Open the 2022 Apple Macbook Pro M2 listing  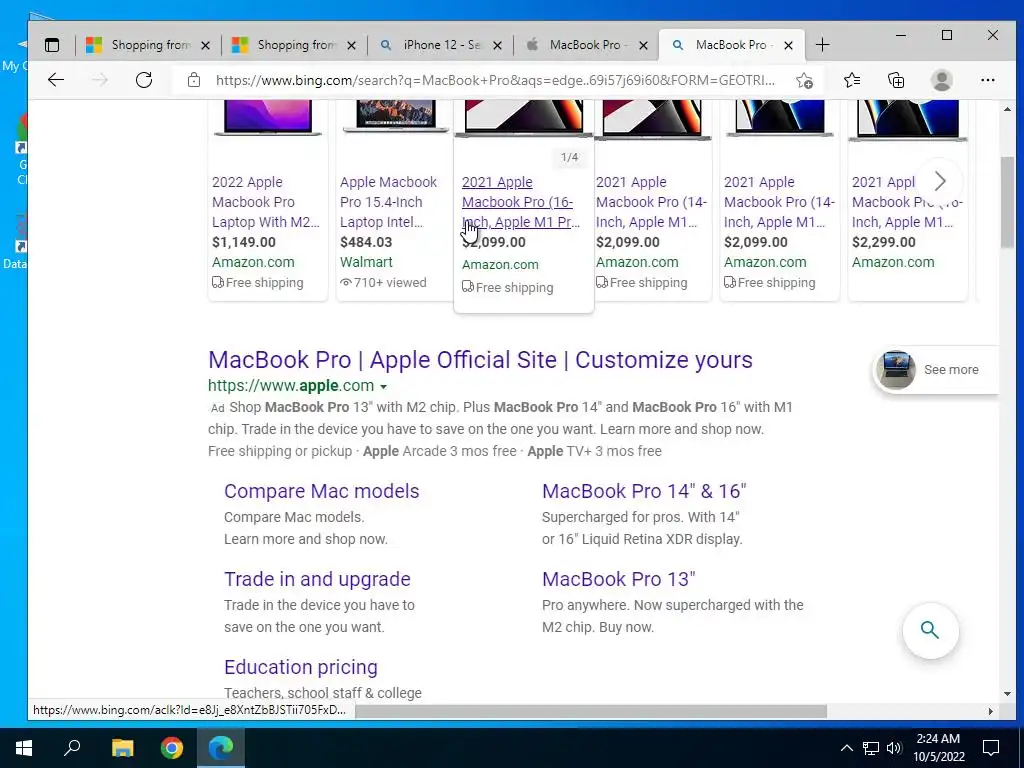click(266, 202)
